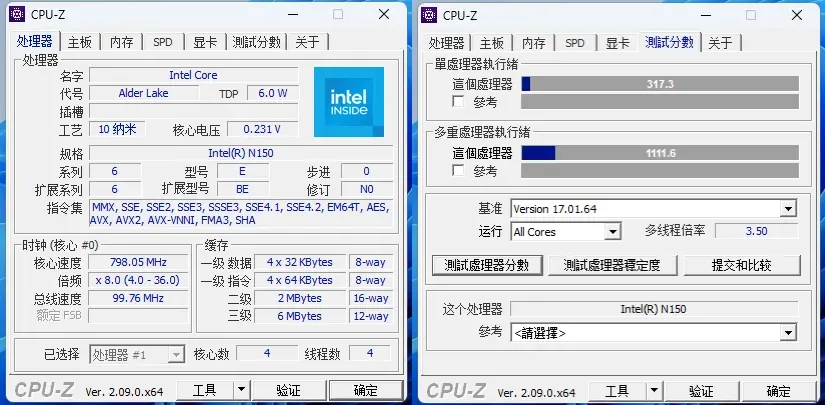Open 工具 dropdown arrow in left window
This screenshot has height=405, width=825.
[x=239, y=391]
